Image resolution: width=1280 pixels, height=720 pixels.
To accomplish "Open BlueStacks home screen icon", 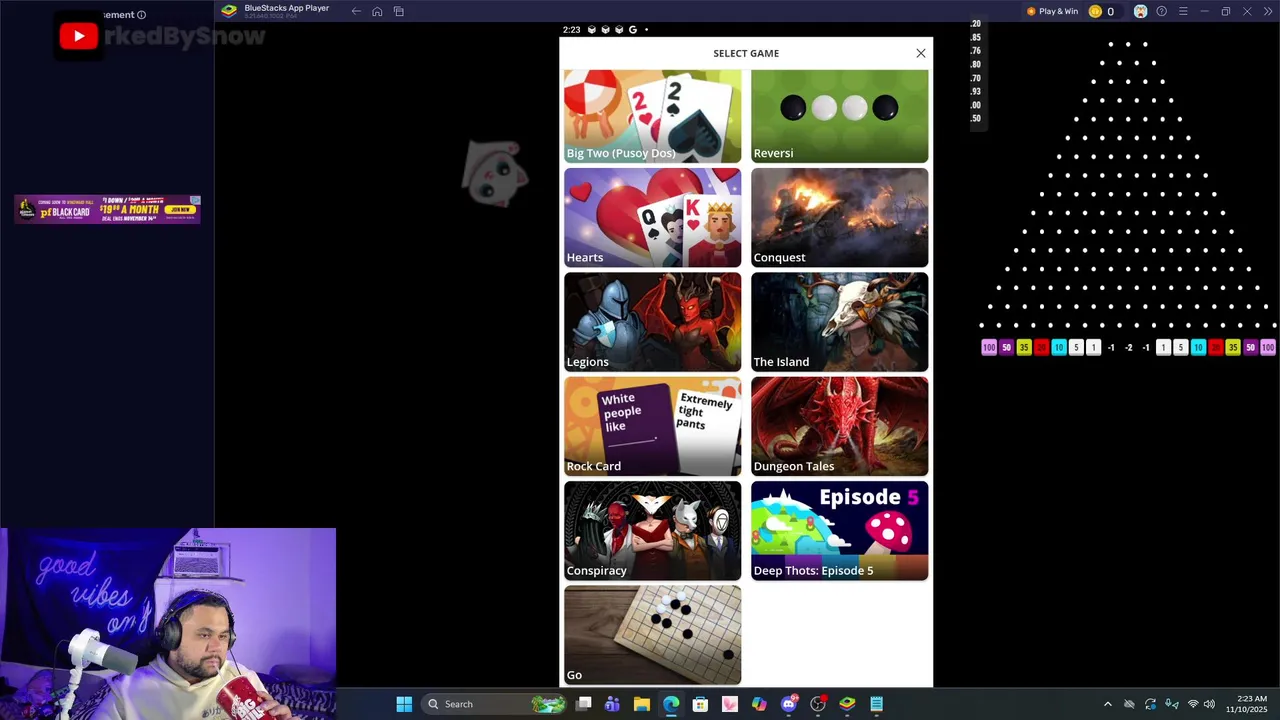I will click(377, 11).
